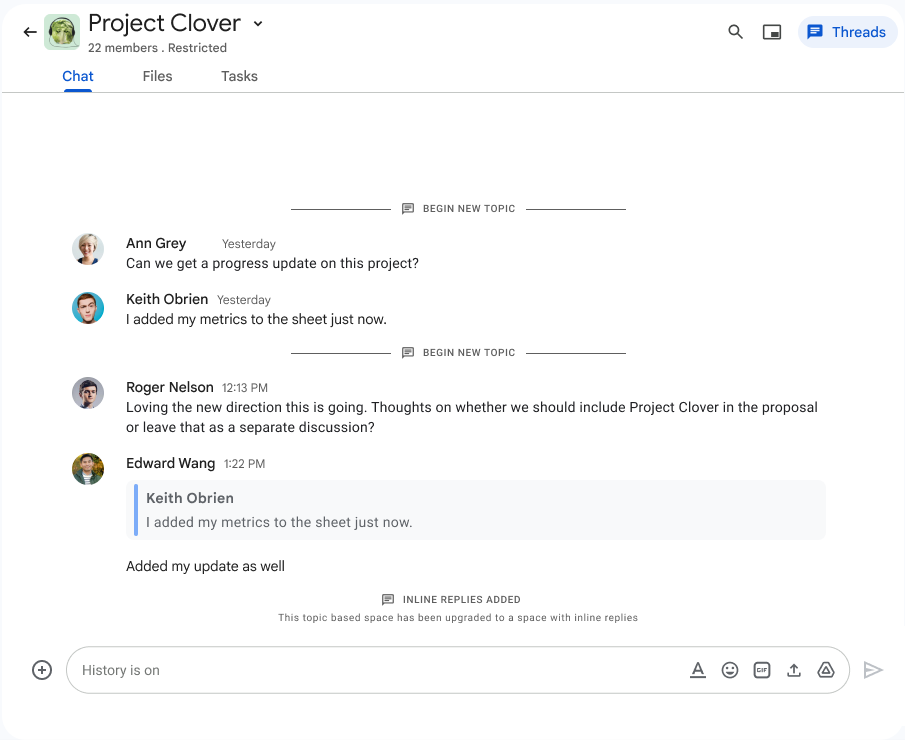Toggle the text formatting options
This screenshot has width=905, height=740.
coord(698,670)
